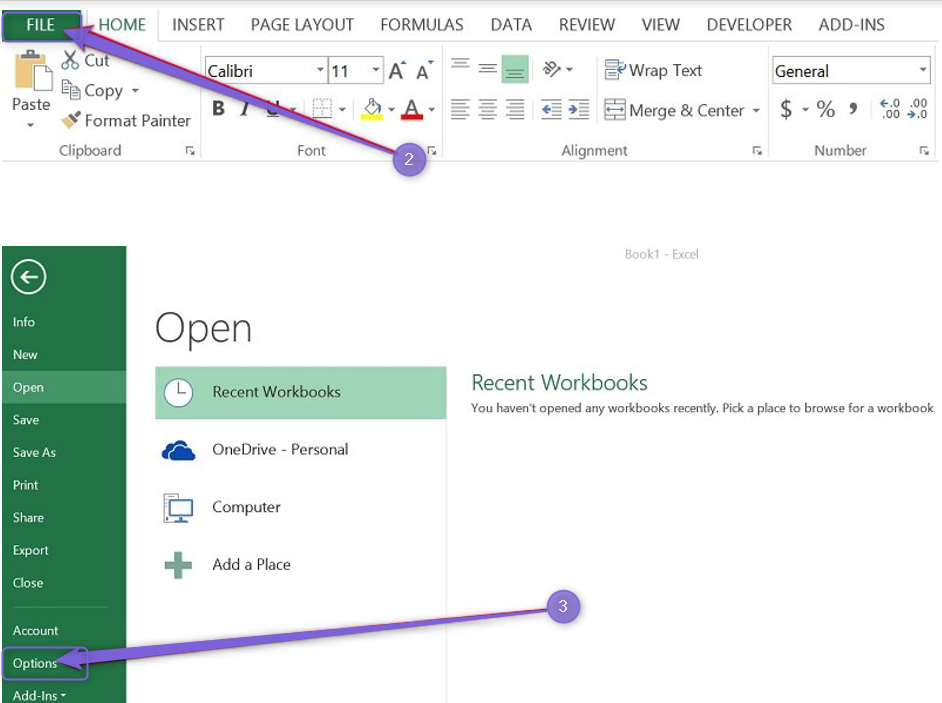This screenshot has width=942, height=703.
Task: Toggle Italic formatting
Action: point(244,110)
